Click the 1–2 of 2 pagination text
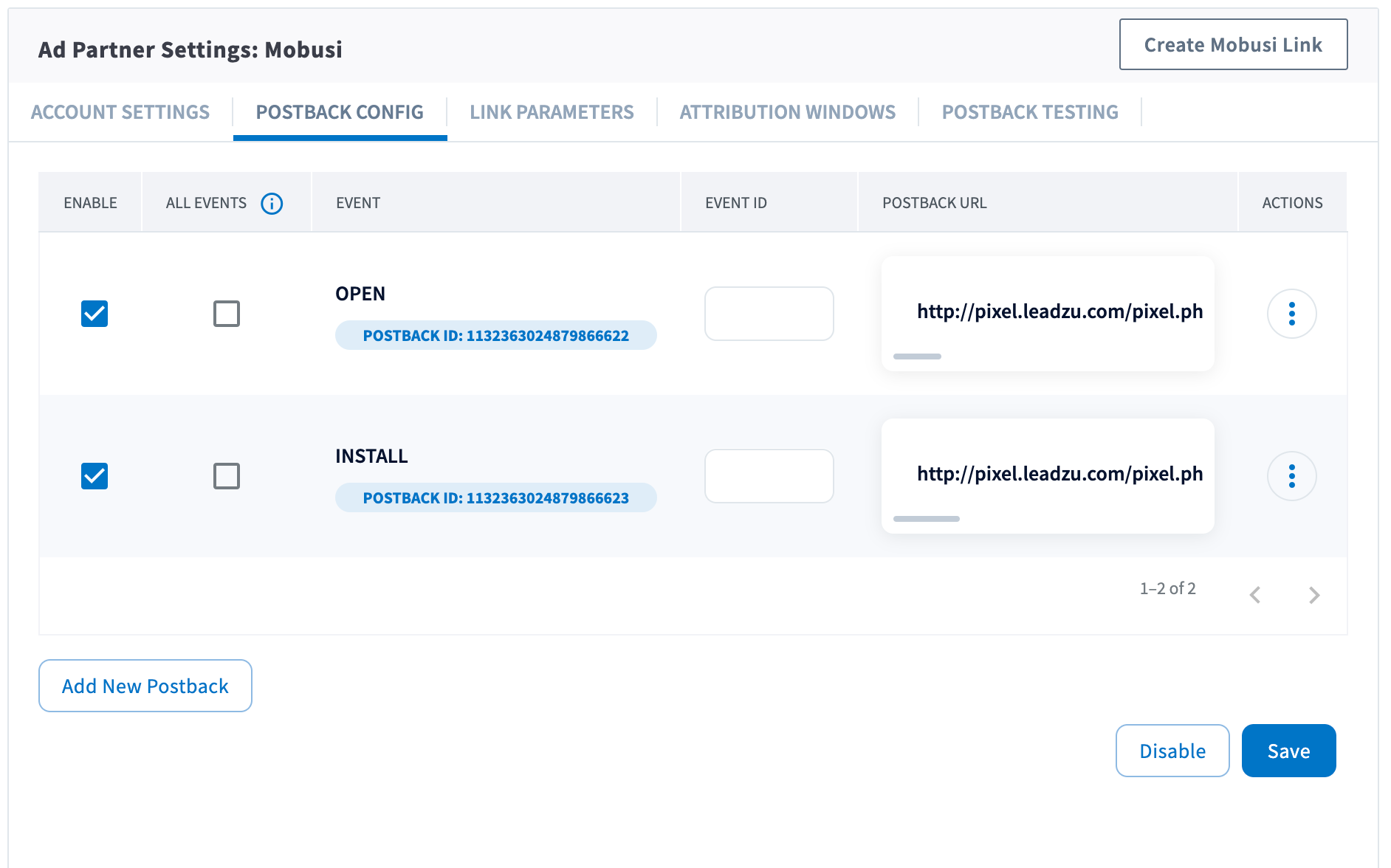Viewport: 1391px width, 868px height. tap(1167, 588)
